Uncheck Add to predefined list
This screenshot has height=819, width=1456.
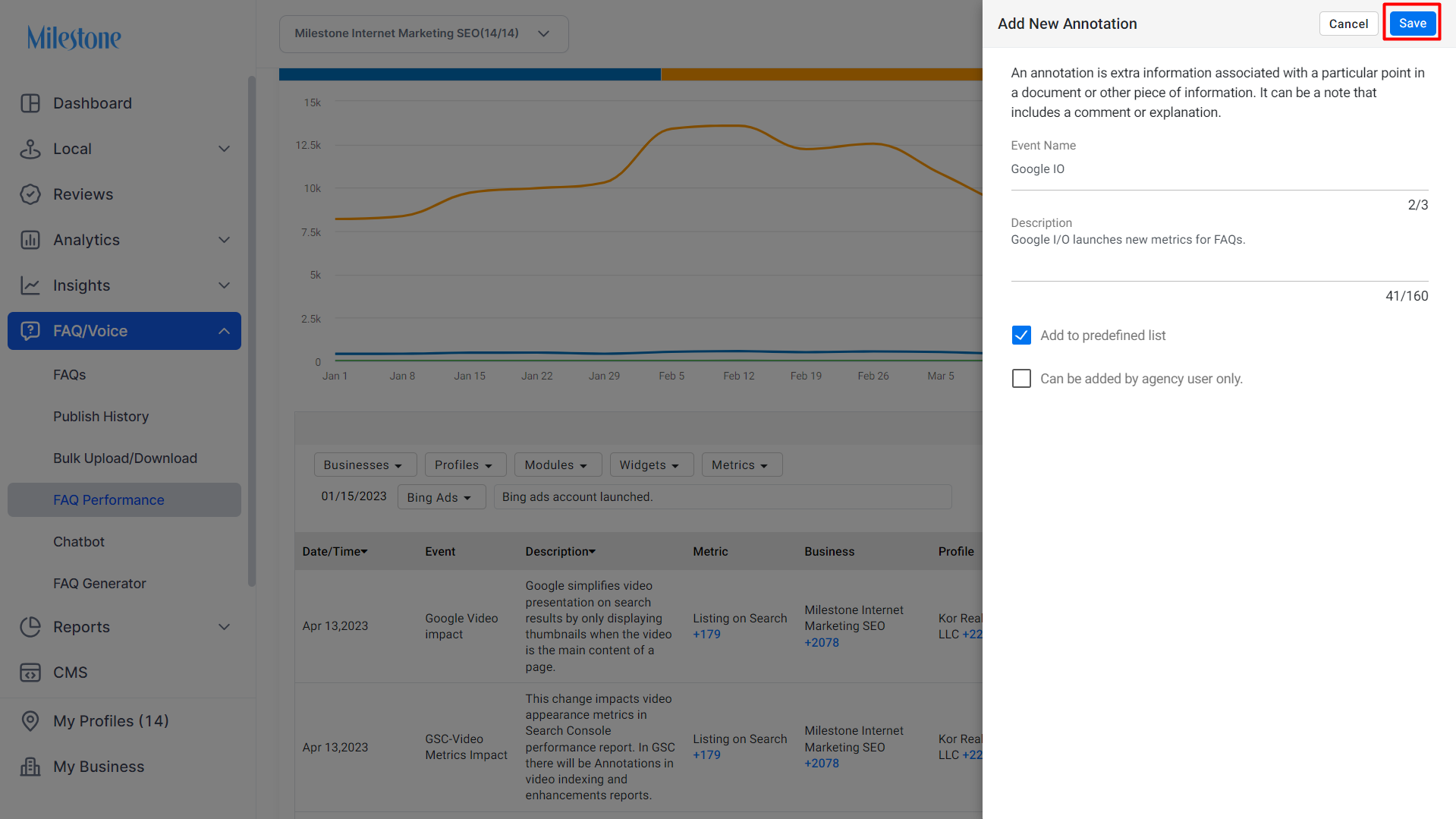pyautogui.click(x=1021, y=335)
